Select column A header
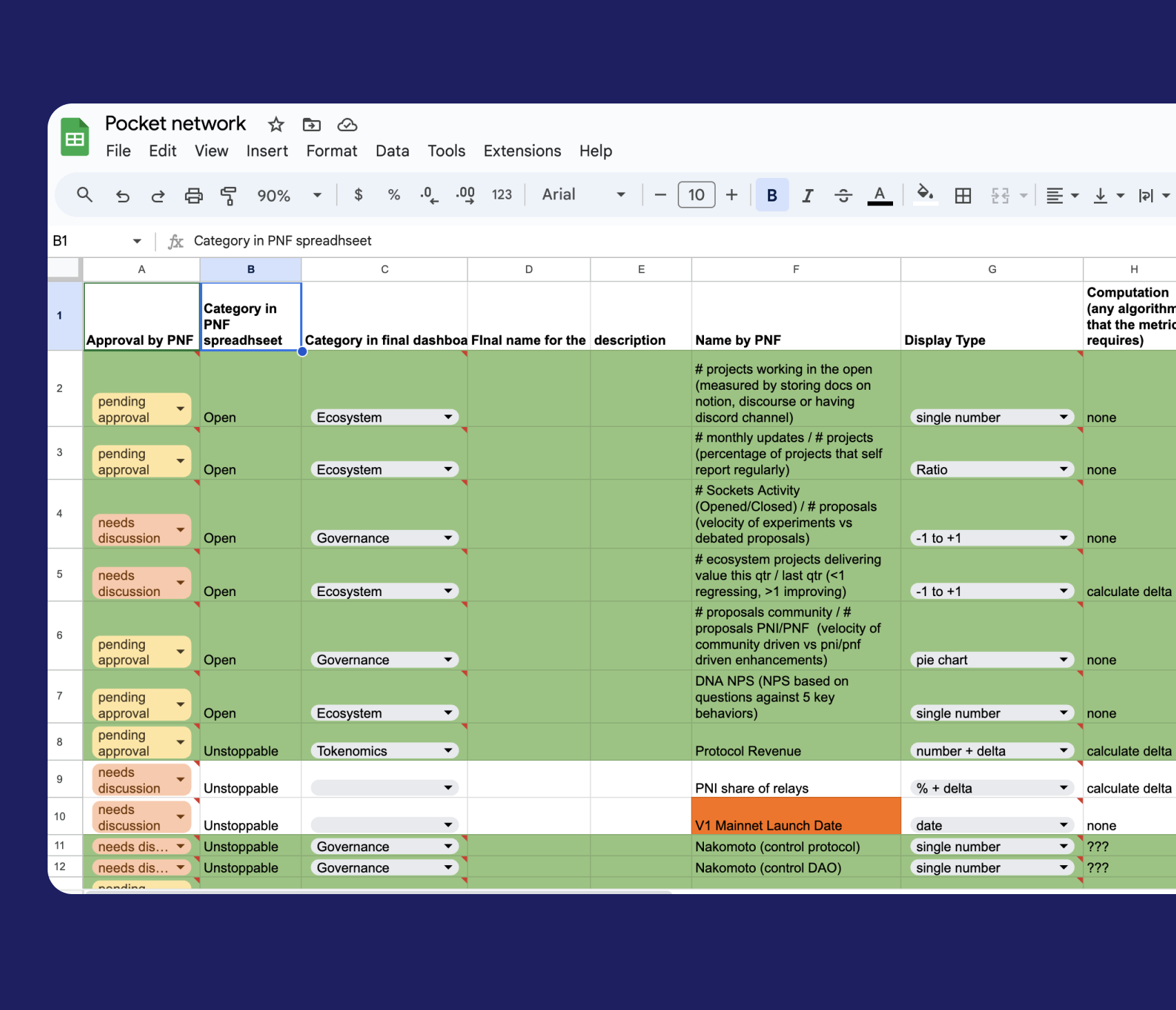 click(141, 270)
